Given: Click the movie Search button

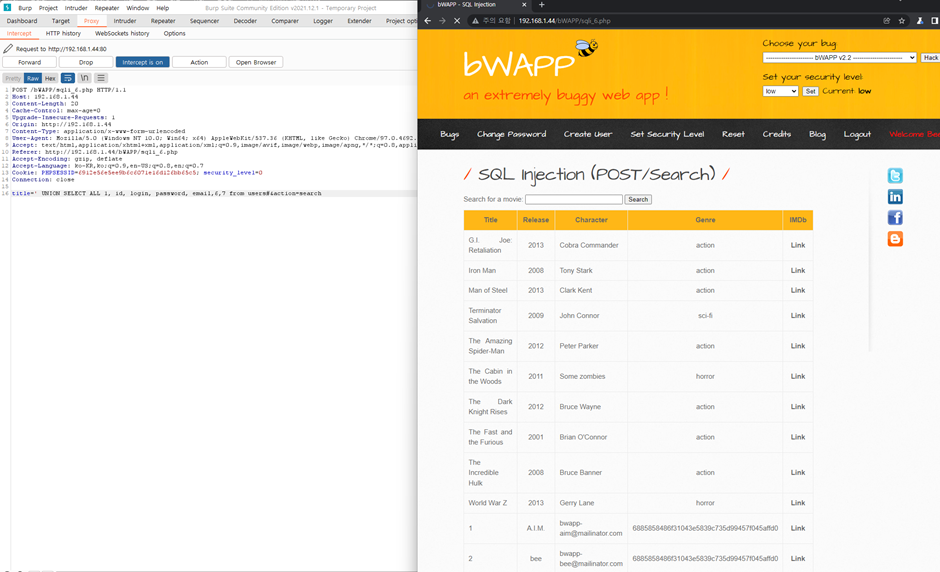Looking at the screenshot, I should (x=638, y=199).
